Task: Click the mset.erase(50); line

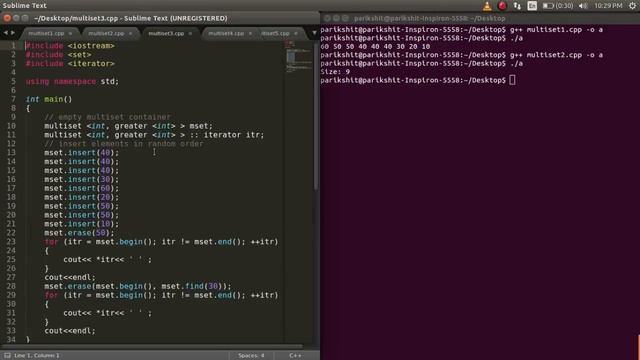Action: pos(79,233)
